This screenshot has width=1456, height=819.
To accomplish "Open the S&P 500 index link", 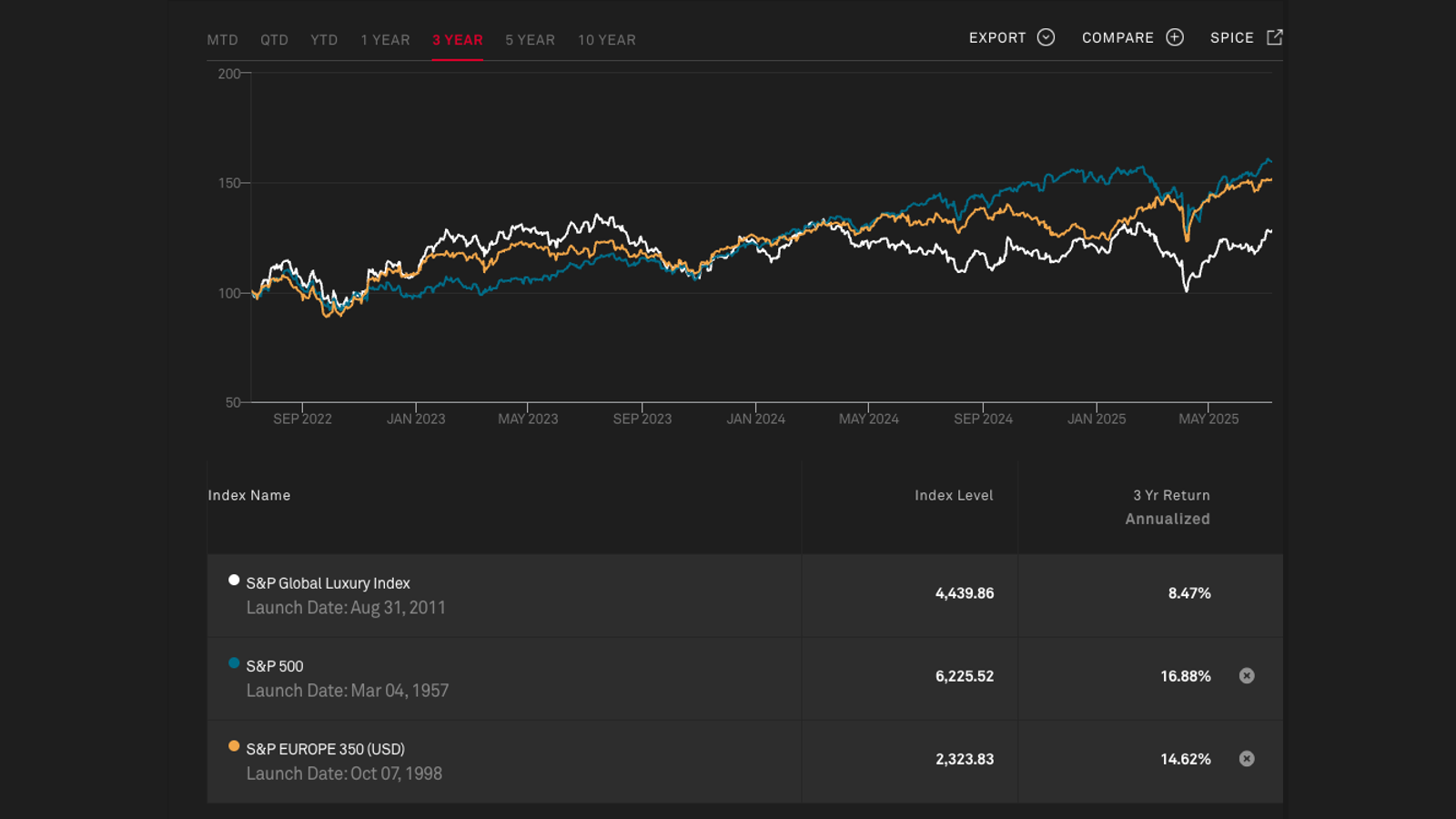I will (275, 666).
